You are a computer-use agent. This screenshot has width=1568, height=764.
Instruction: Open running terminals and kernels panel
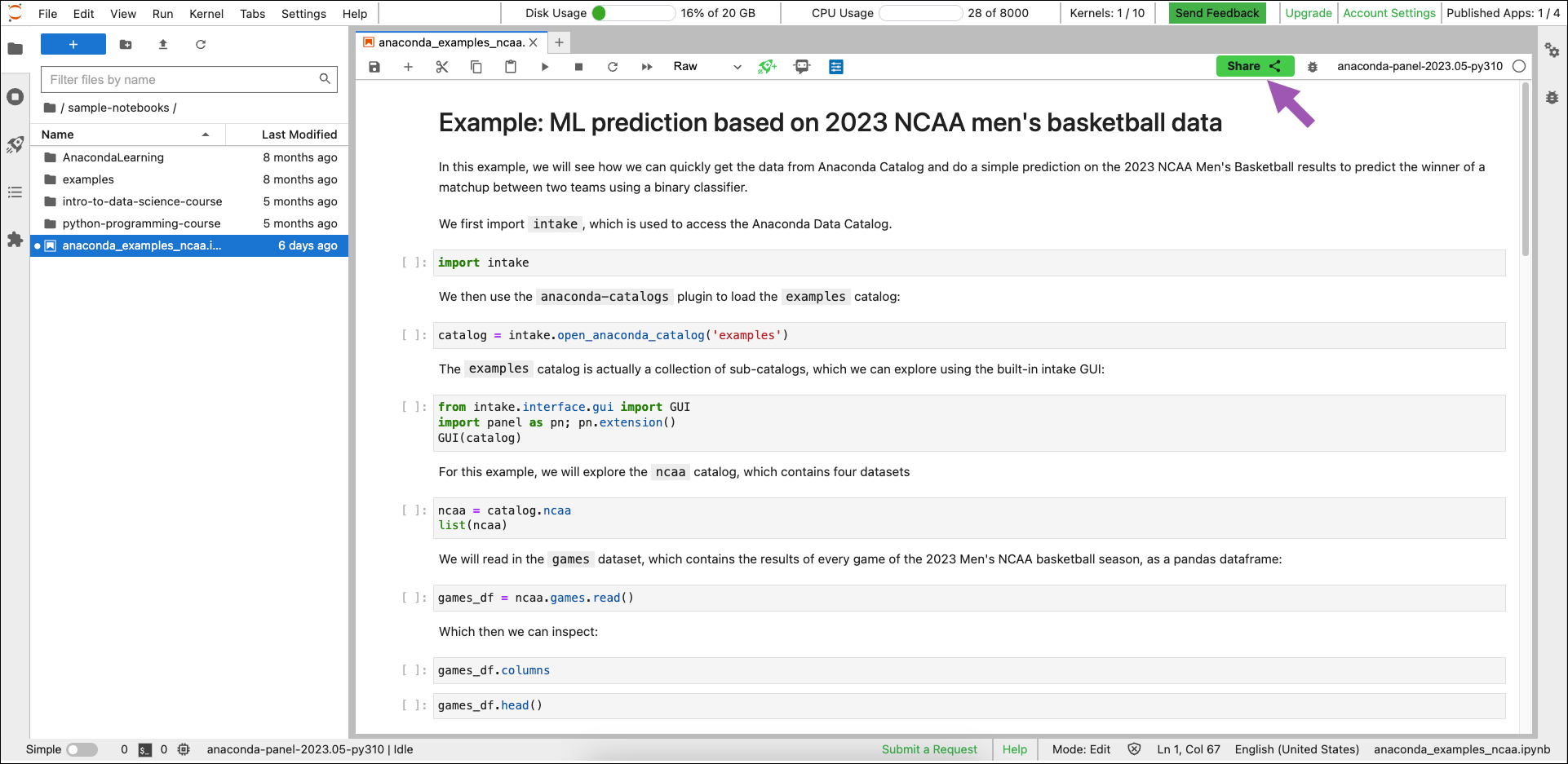pos(15,97)
